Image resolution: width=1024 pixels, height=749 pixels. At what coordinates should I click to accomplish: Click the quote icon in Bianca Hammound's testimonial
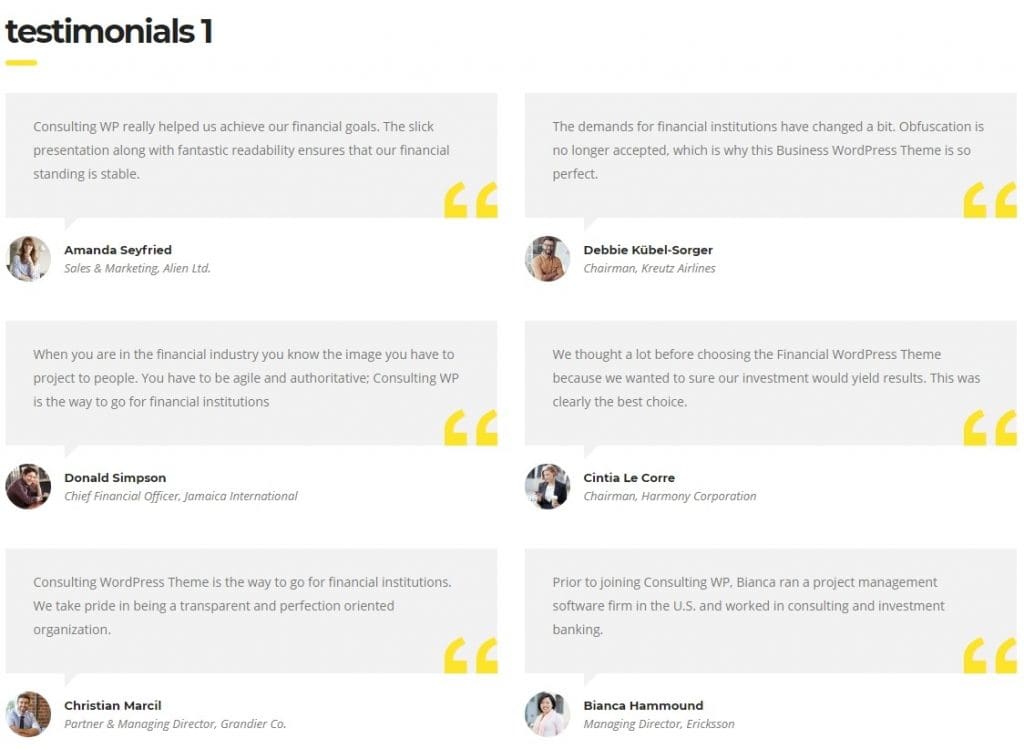pos(990,656)
